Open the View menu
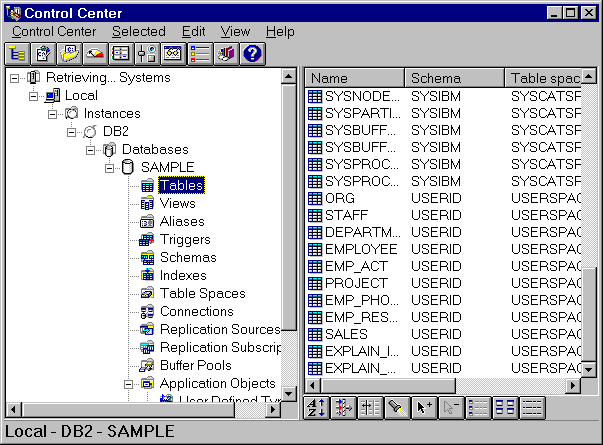This screenshot has height=445, width=603. (x=235, y=32)
